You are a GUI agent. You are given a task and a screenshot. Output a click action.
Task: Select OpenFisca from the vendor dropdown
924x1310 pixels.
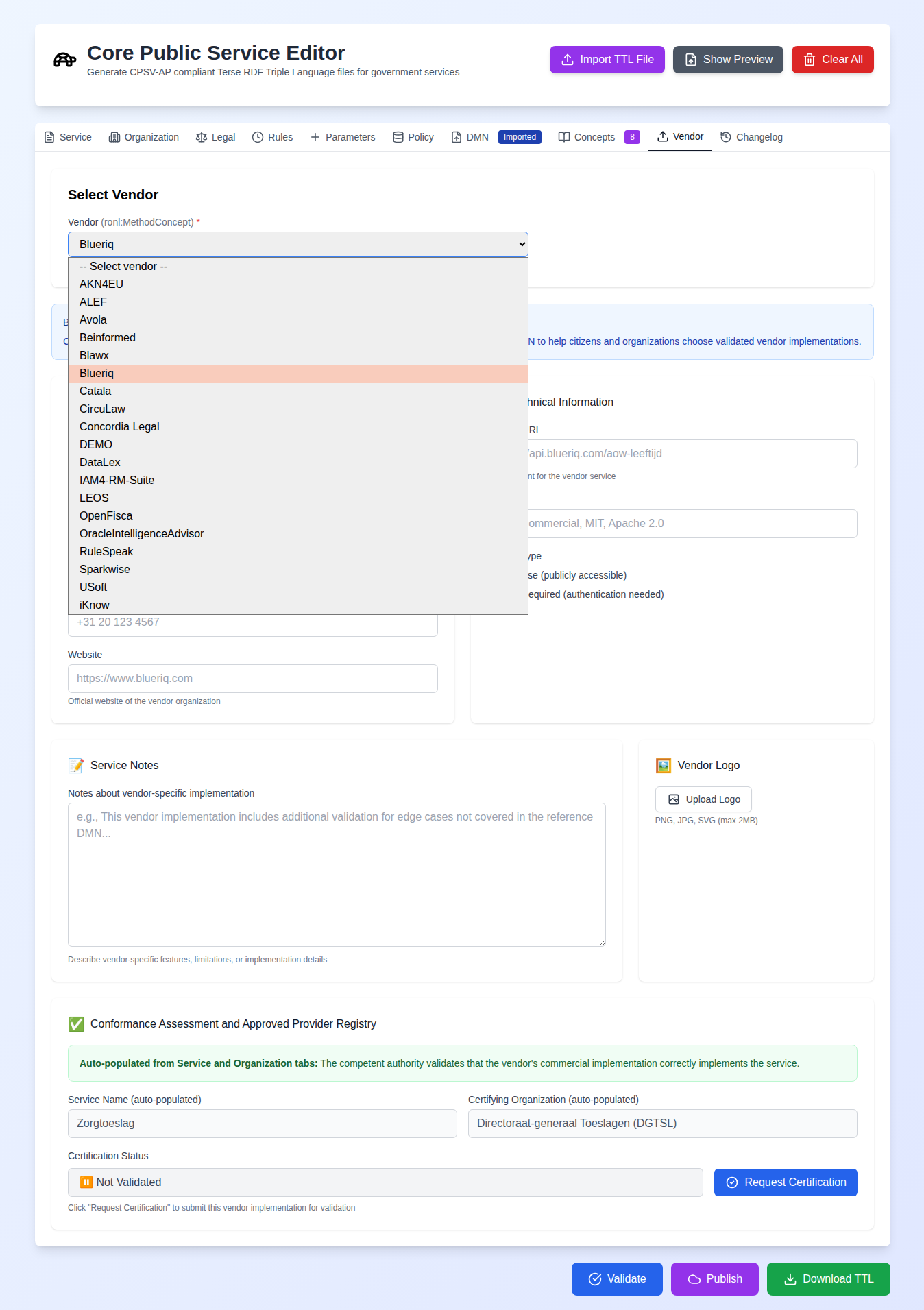(106, 515)
